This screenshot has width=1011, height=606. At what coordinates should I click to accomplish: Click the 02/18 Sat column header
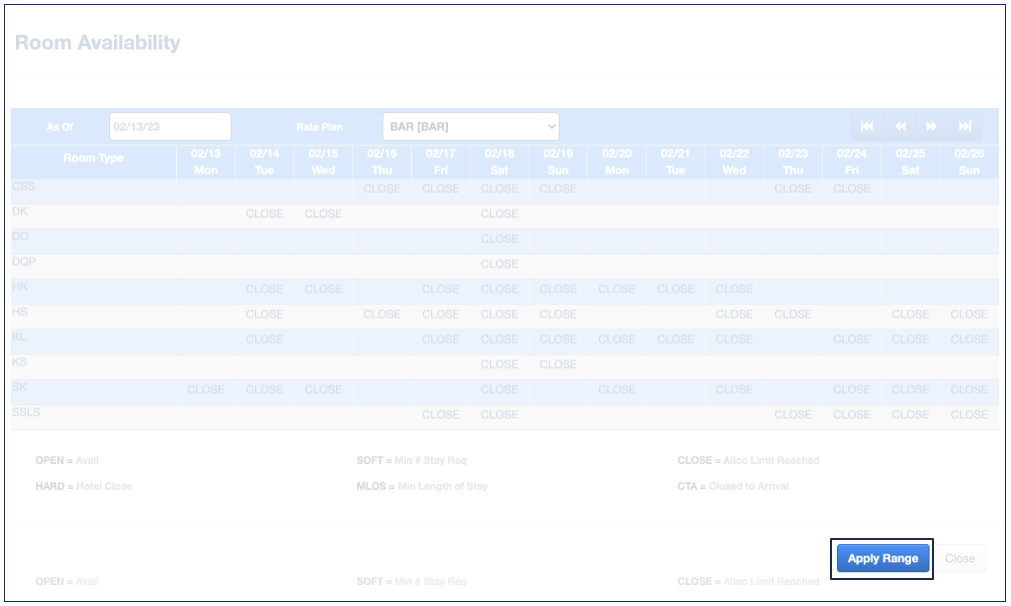click(x=499, y=162)
